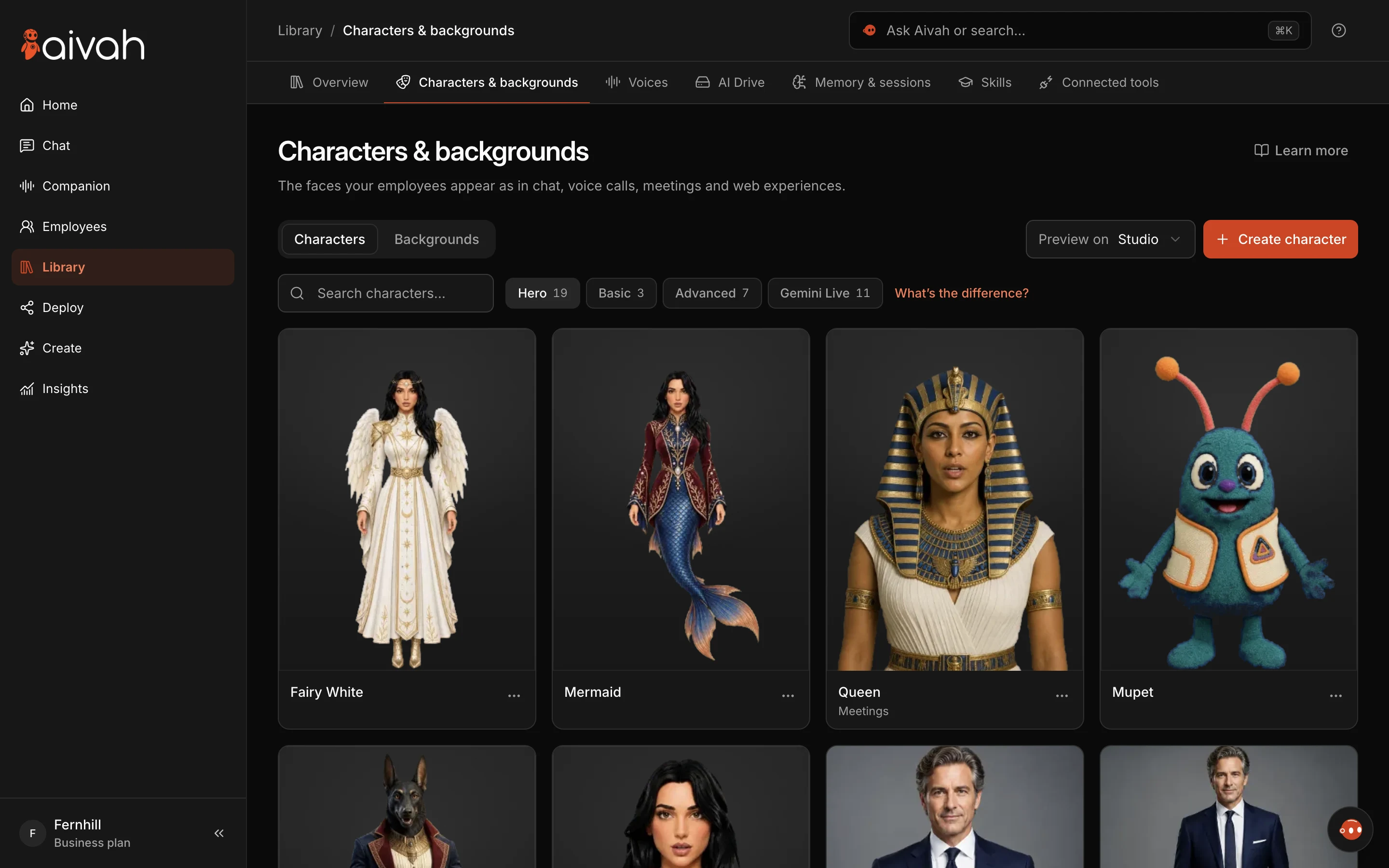Click the aivah logo
Screen dimensions: 1389x868
tap(82, 45)
